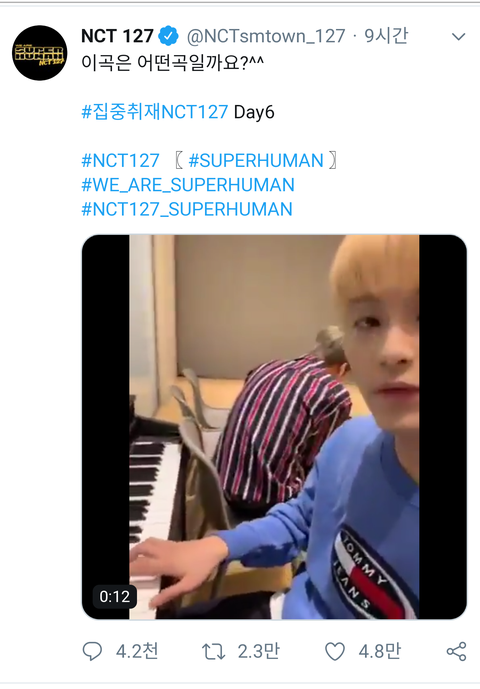Click the NCT 127 display name
The height and width of the screenshot is (689, 480).
117,36
